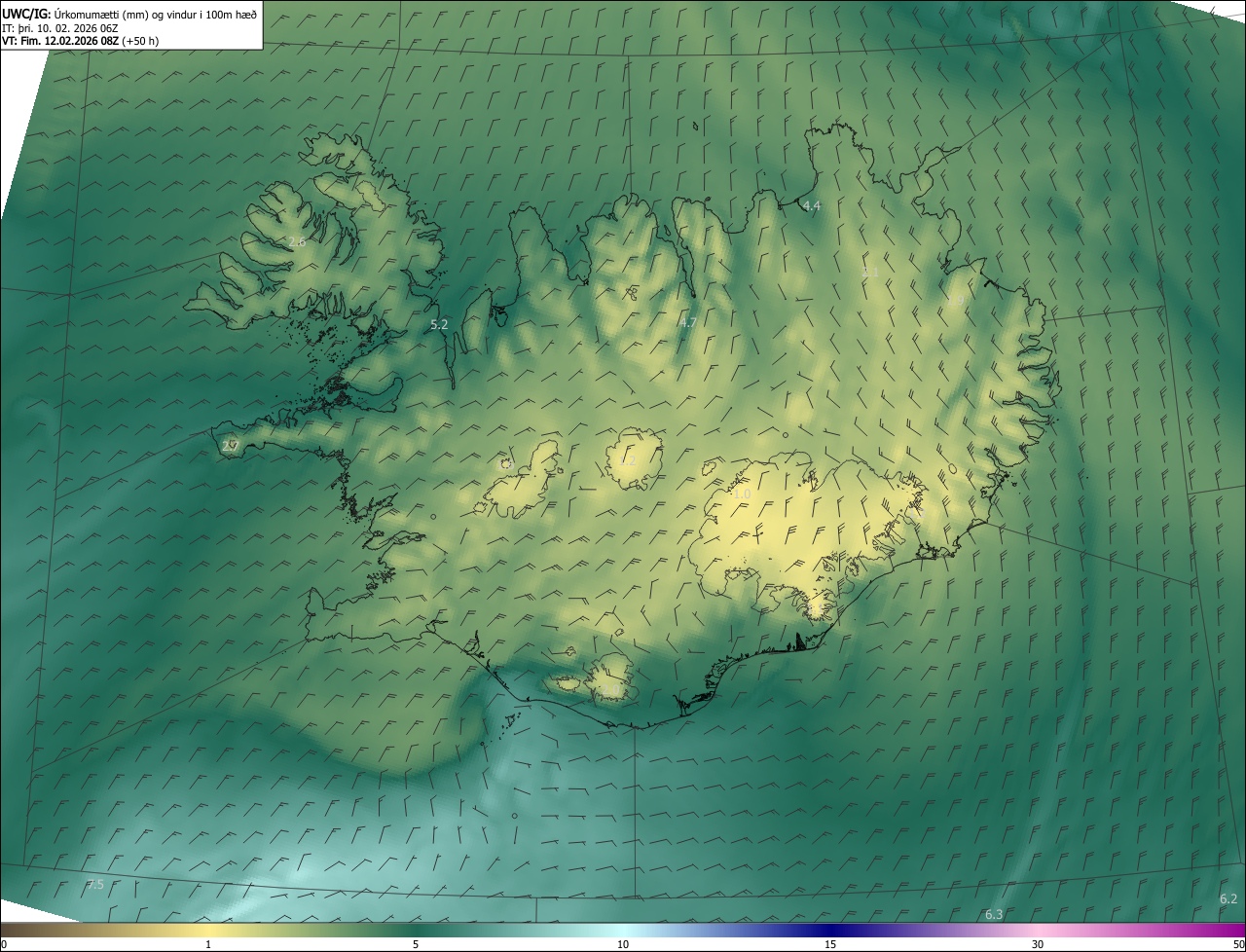
Task: Click the 1.0 value on the large glacier
Action: (x=742, y=494)
